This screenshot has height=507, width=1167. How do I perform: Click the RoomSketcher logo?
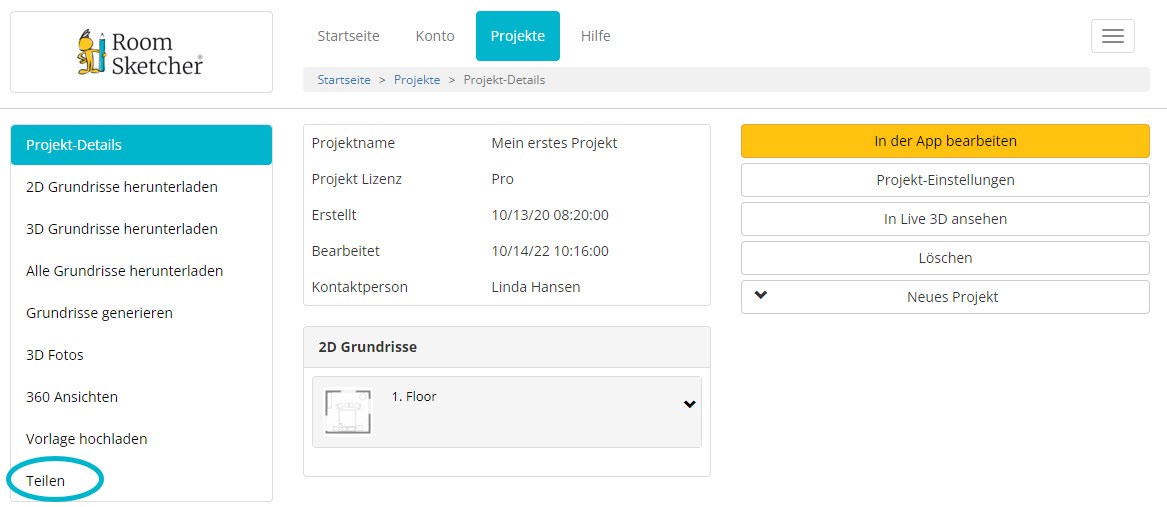coord(141,52)
